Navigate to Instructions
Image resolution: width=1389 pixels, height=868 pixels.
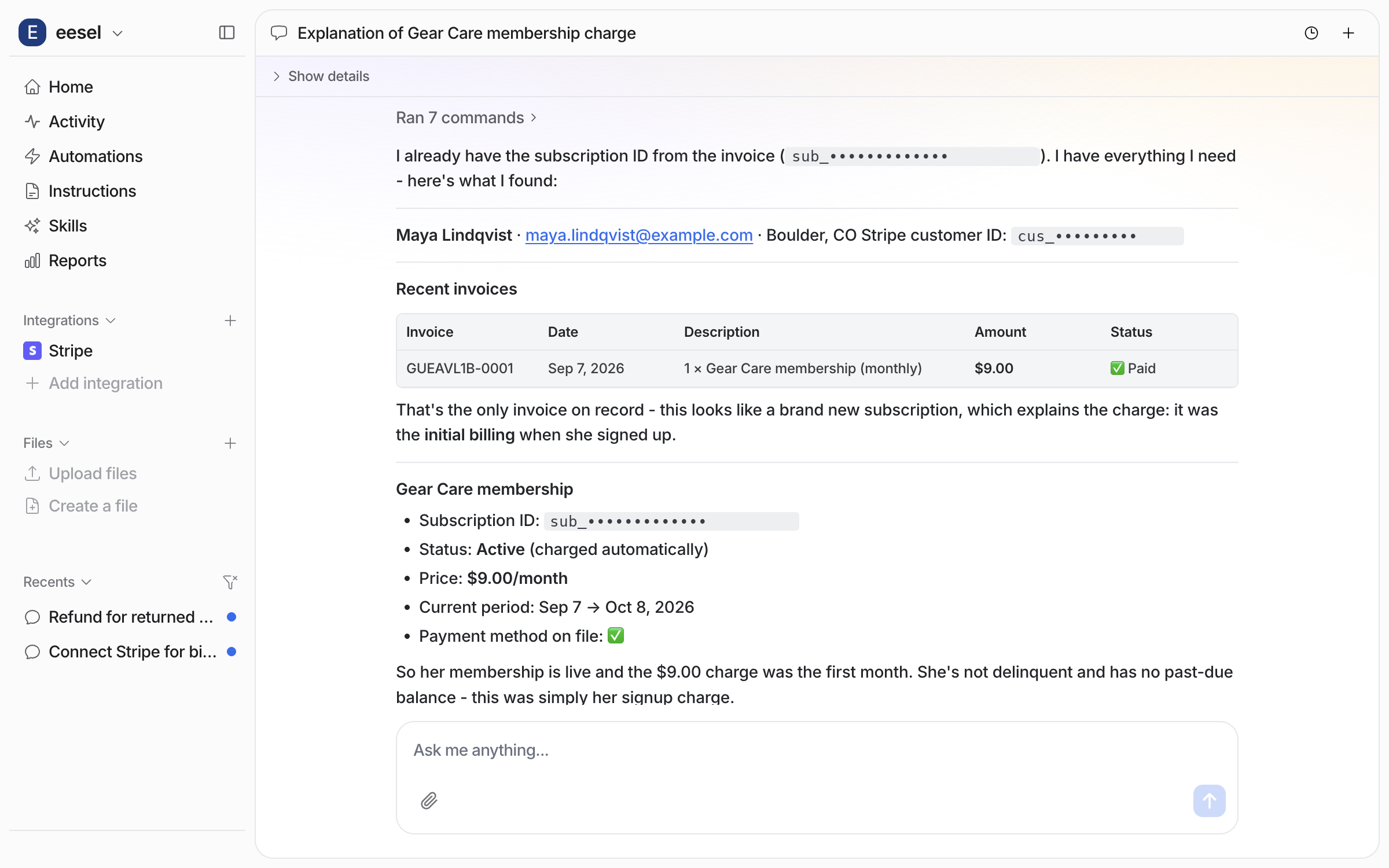click(x=127, y=191)
